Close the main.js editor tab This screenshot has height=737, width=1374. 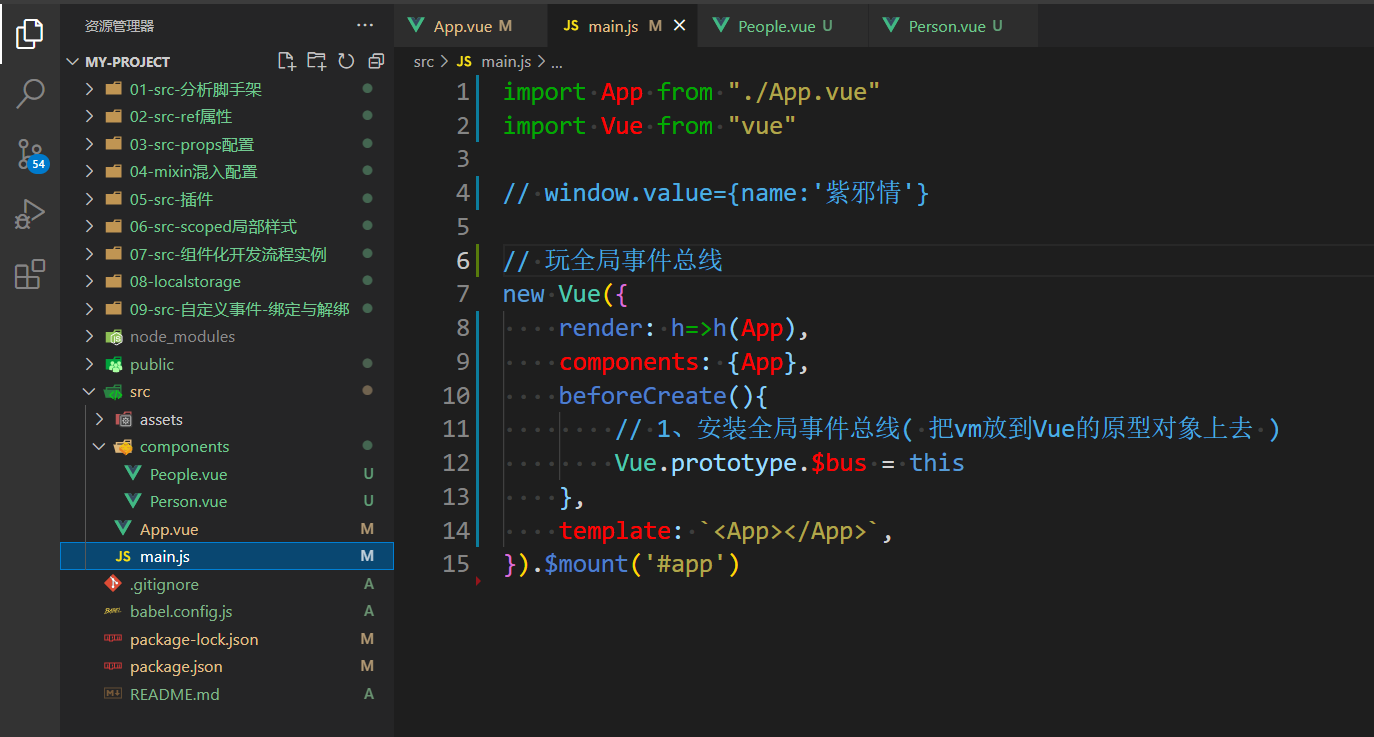(x=680, y=26)
